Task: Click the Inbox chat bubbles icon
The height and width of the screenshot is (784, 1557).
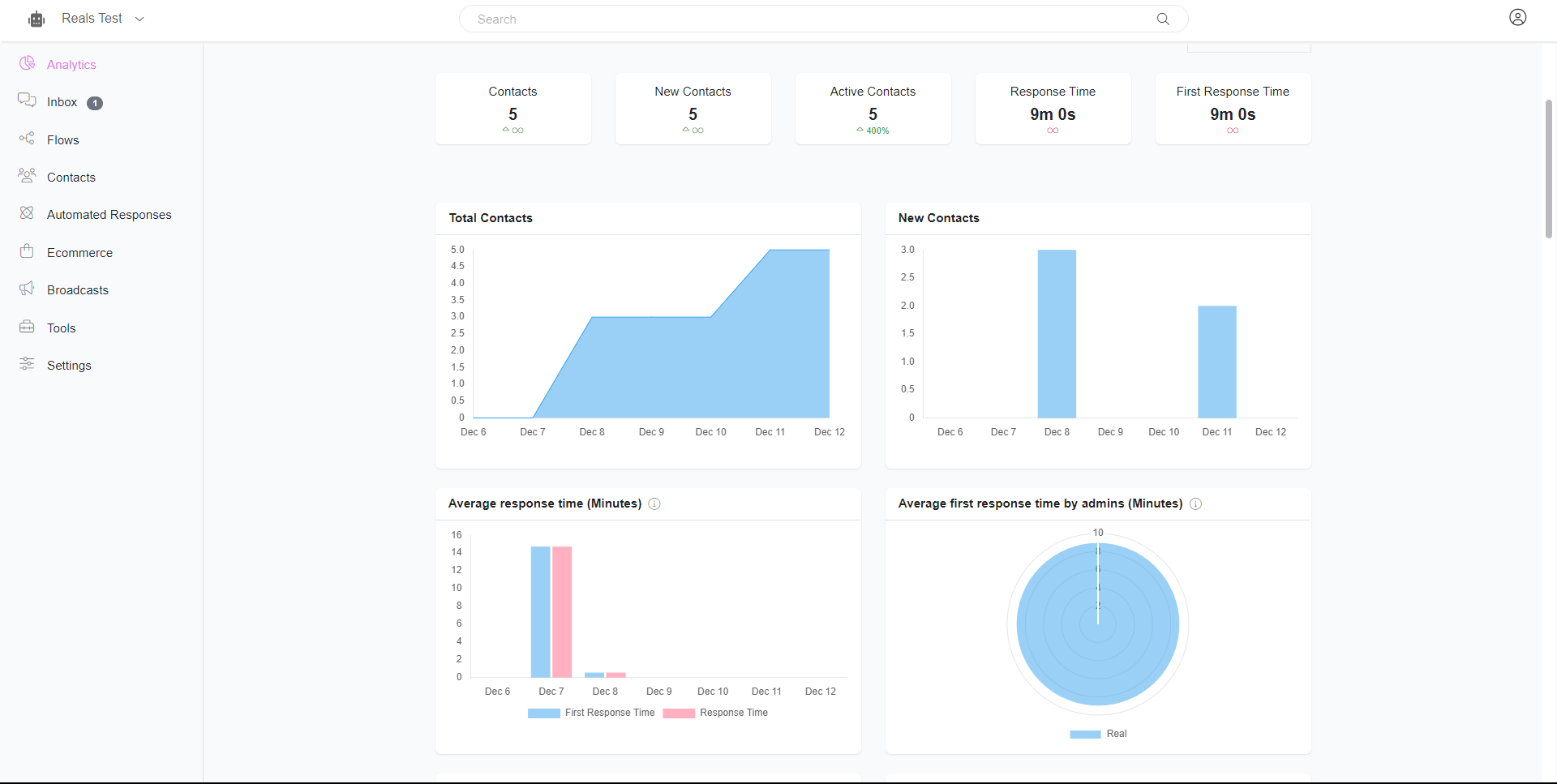Action: [x=27, y=100]
